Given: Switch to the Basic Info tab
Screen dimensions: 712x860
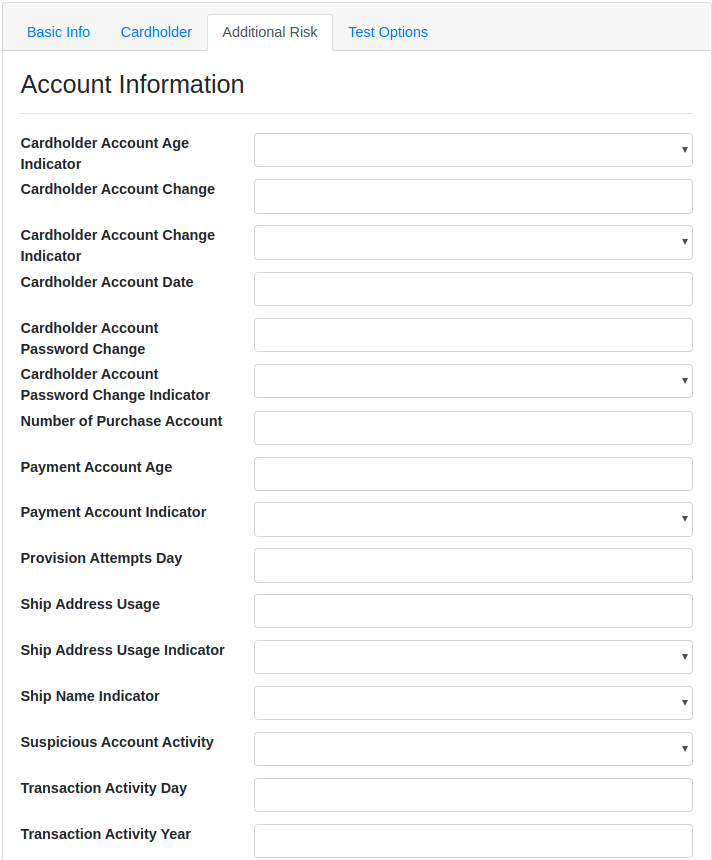Looking at the screenshot, I should [x=58, y=32].
